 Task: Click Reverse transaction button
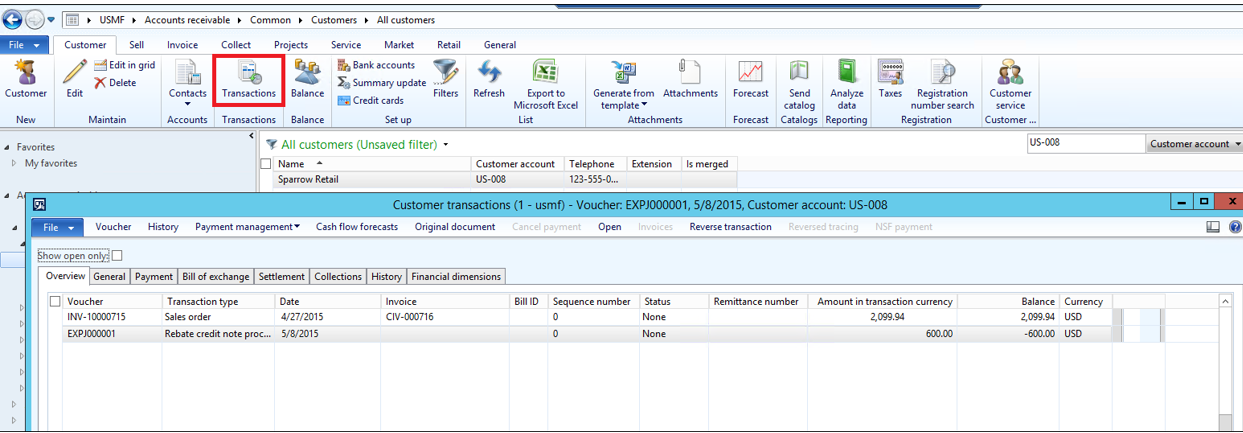click(730, 227)
